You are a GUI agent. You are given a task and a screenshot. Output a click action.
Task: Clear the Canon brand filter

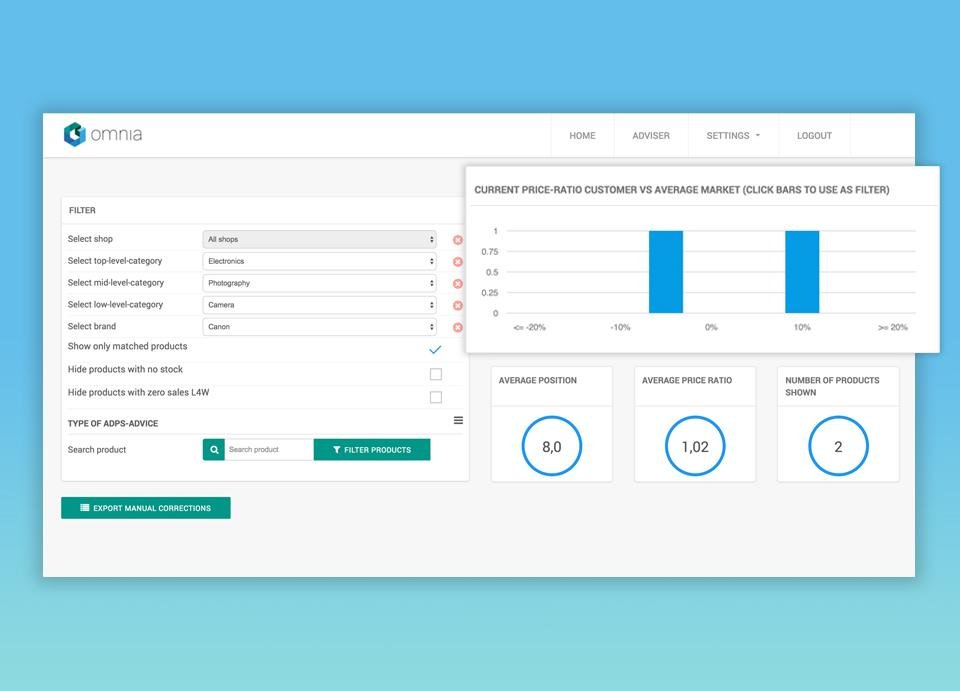(458, 327)
